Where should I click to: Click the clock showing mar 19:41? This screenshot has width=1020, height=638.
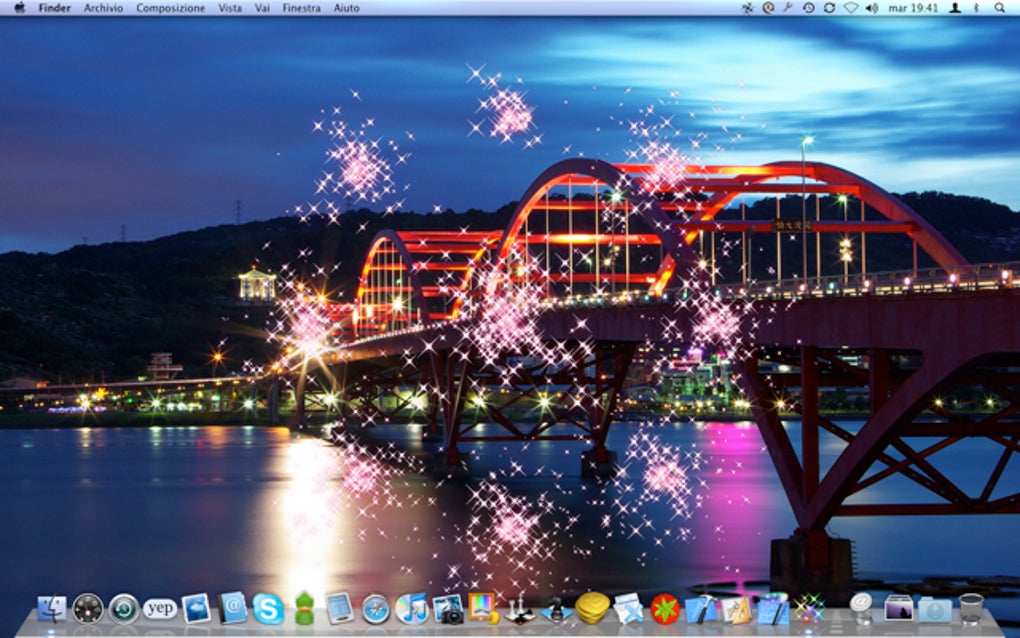pos(913,8)
